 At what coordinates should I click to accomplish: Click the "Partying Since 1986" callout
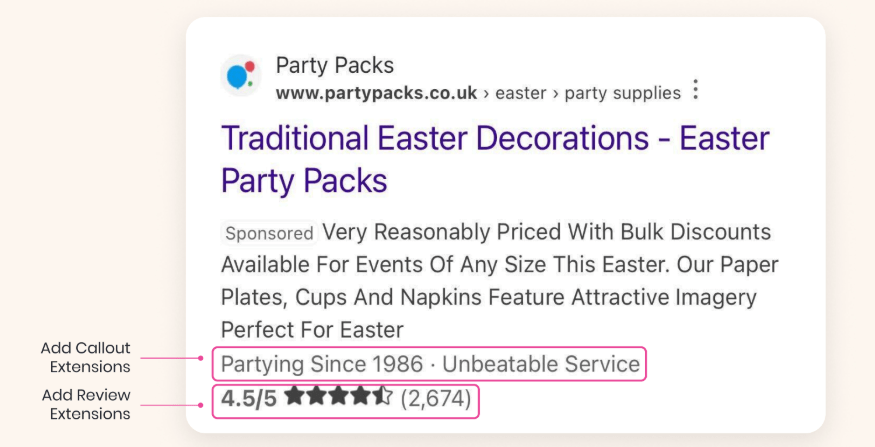click(x=322, y=364)
